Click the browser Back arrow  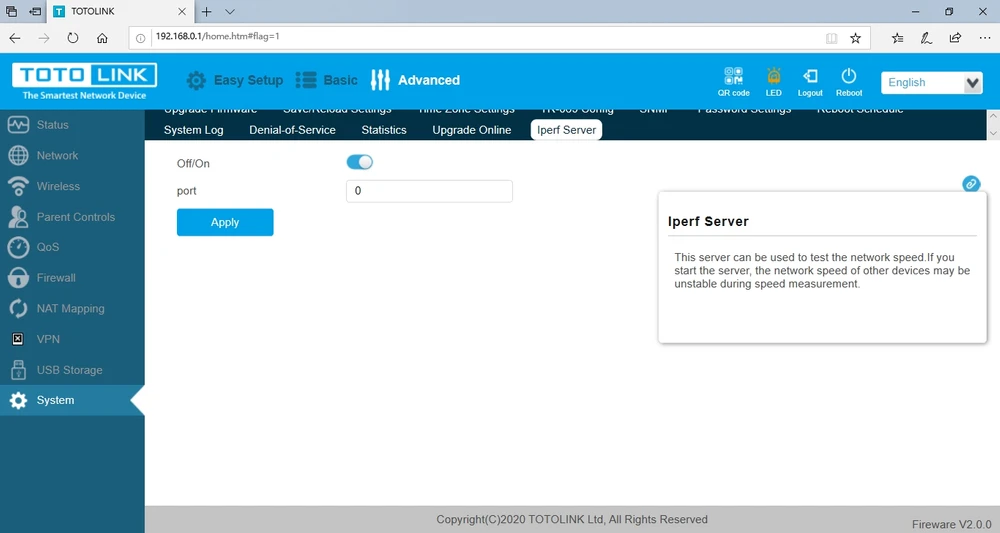pos(15,38)
